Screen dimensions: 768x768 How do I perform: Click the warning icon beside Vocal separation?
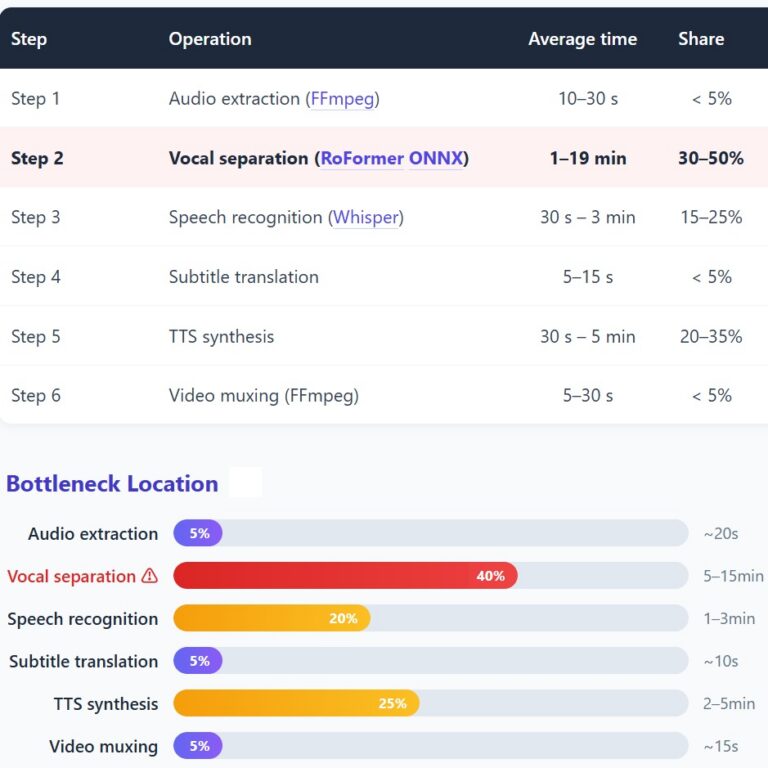click(149, 576)
